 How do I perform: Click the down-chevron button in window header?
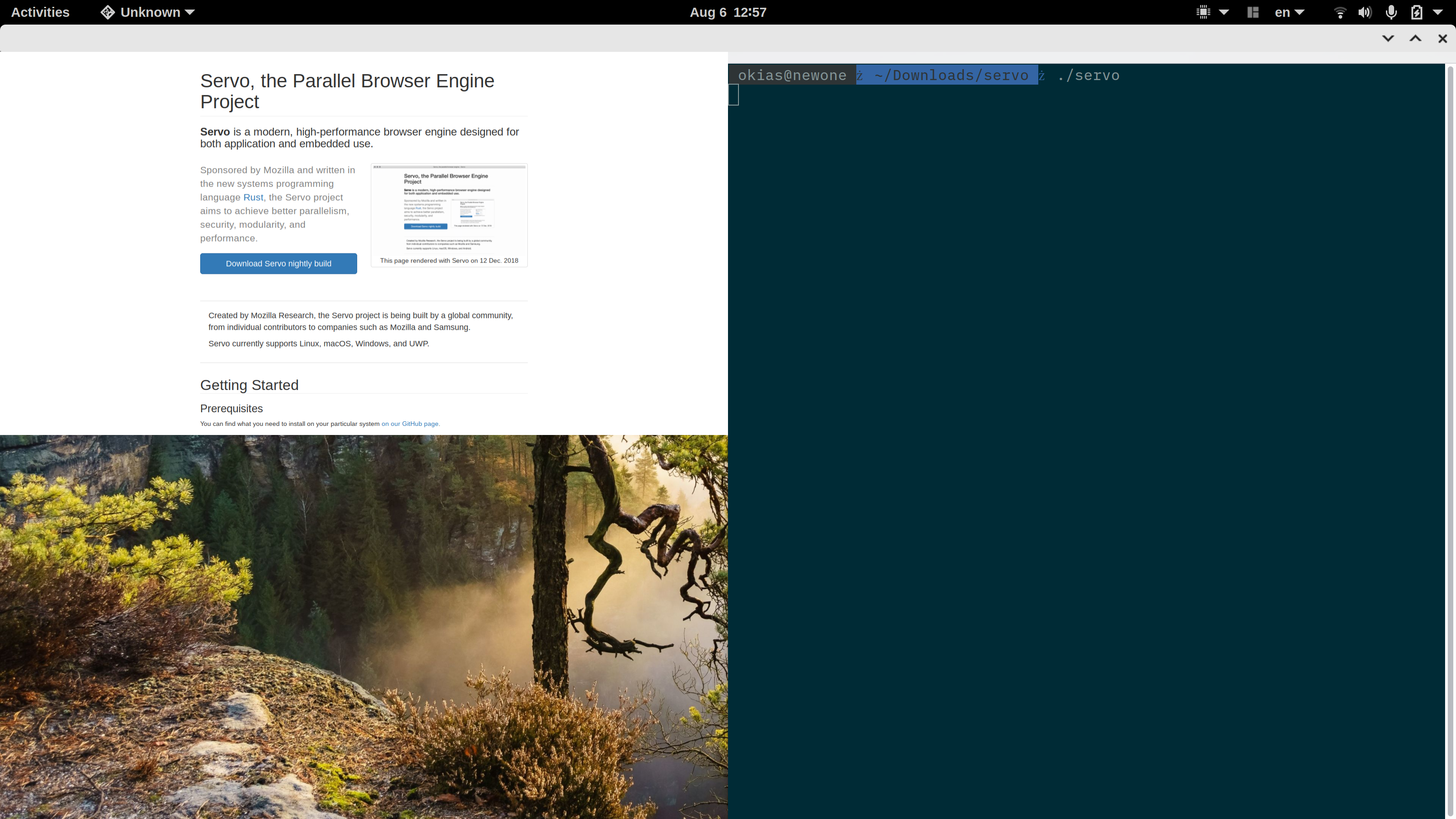[1388, 38]
